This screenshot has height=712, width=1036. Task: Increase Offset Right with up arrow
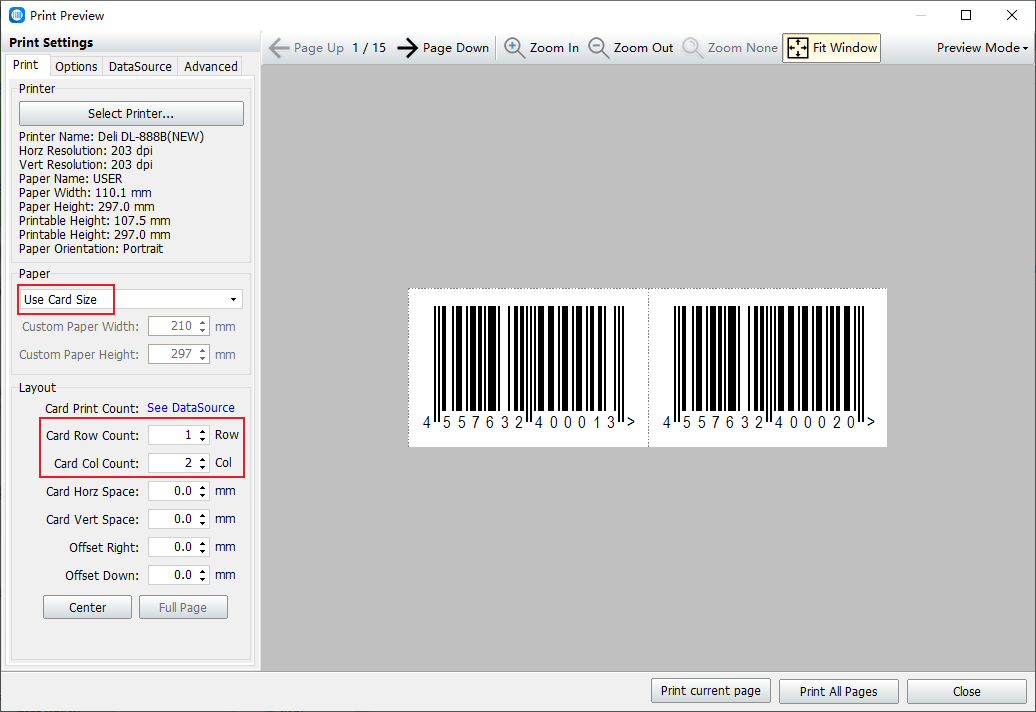tap(203, 543)
